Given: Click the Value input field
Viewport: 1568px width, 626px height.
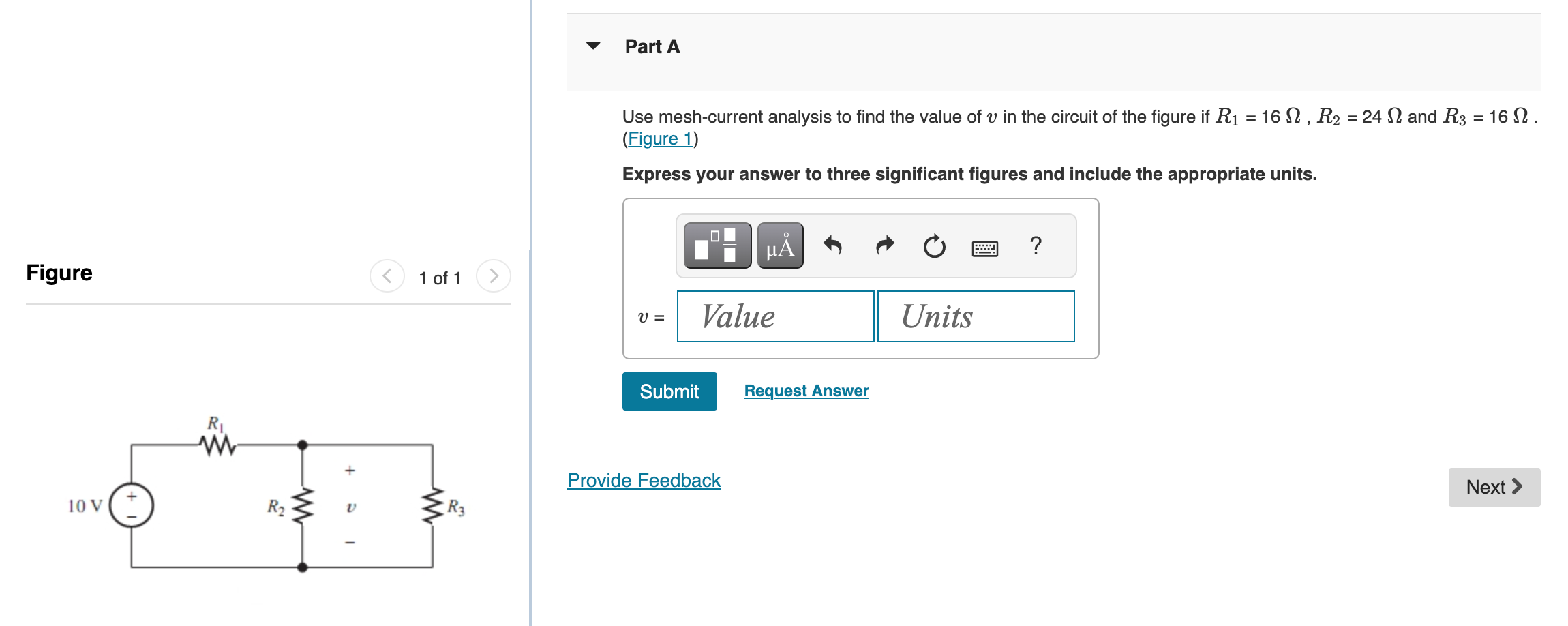Looking at the screenshot, I should click(774, 316).
